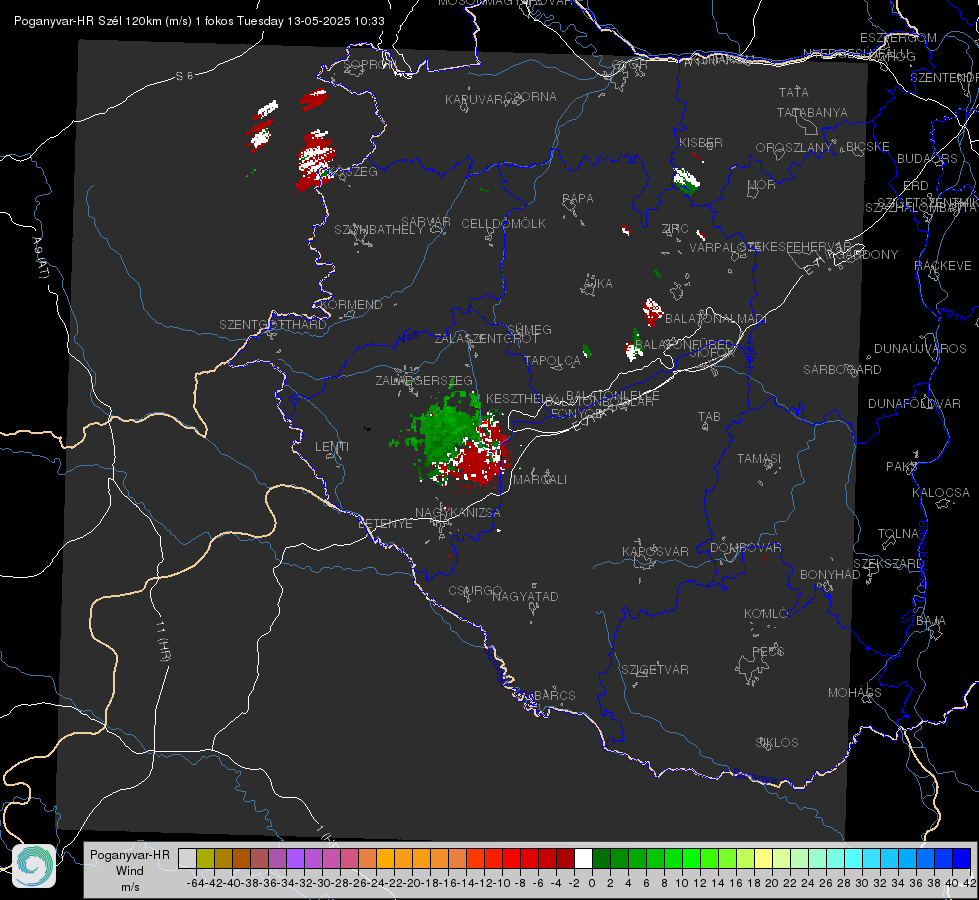
Task: Select the darkest blue swatch at legend end
Action: pyautogui.click(x=962, y=858)
